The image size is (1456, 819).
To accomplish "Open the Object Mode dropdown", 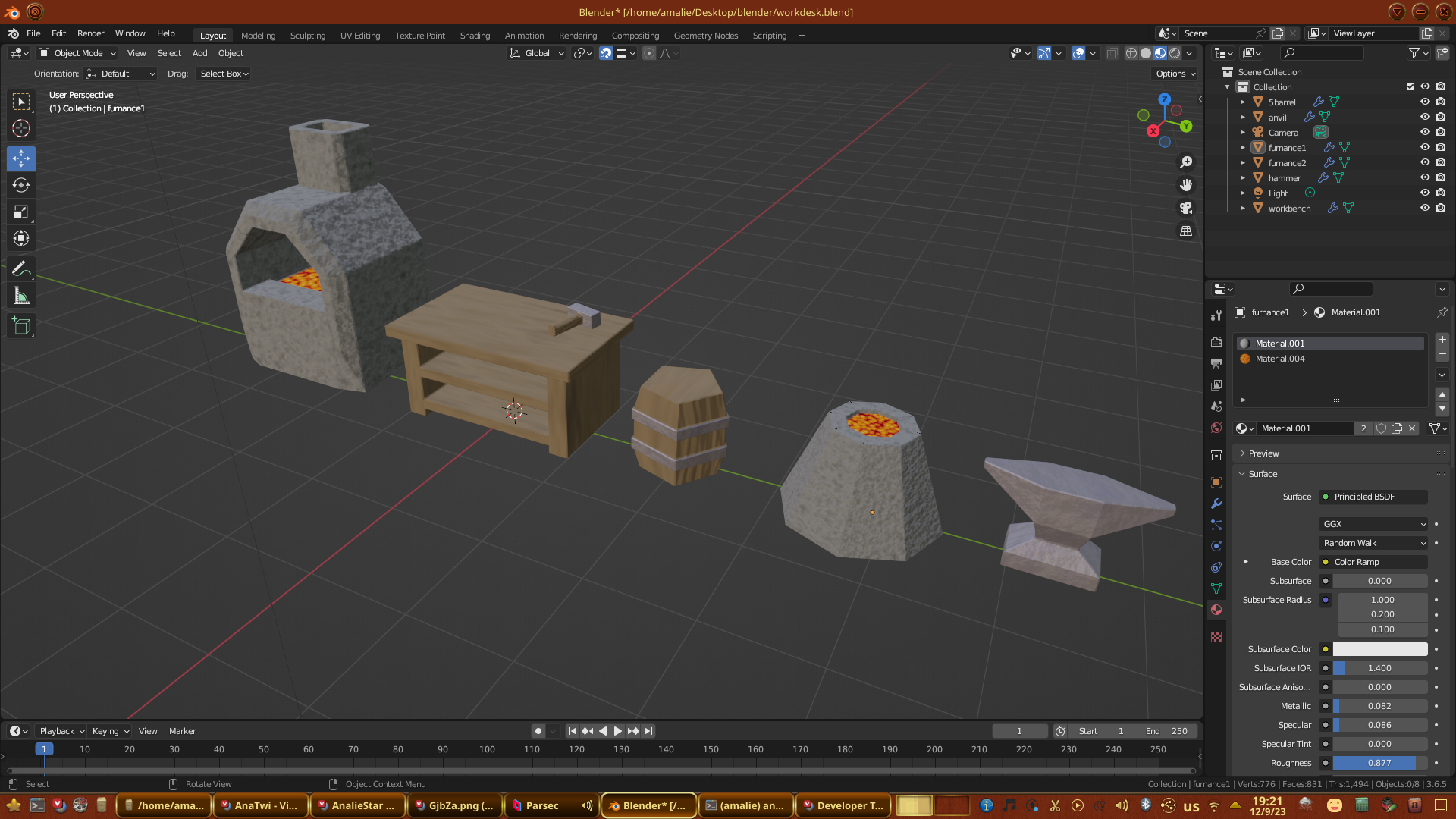I will click(77, 53).
